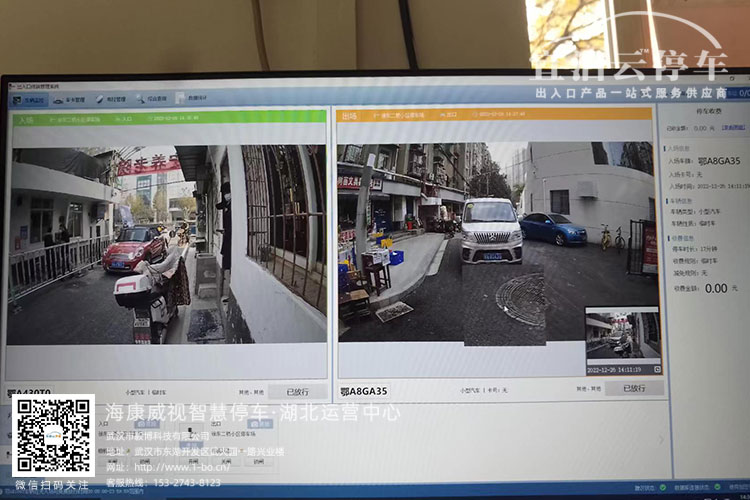750x500 pixels.
Task: Click the right arrow chevron in lane panel
Action: click(662, 439)
